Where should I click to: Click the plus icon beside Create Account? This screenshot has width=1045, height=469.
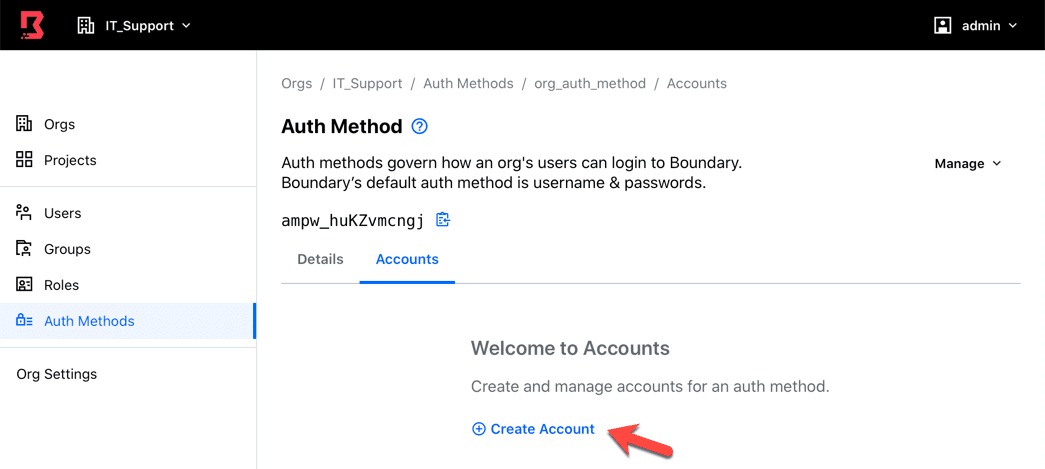(478, 429)
